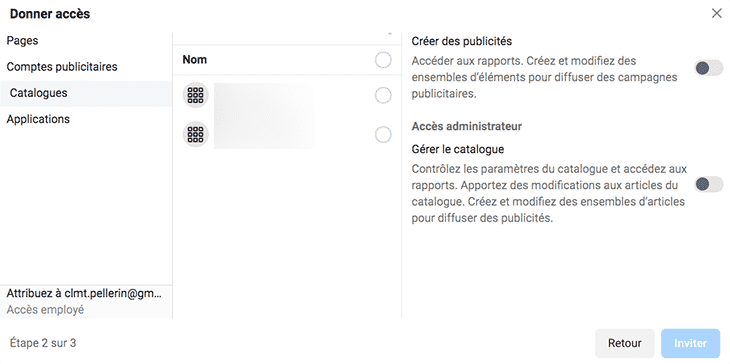
Task: Close the Donner accès dialog
Action: click(x=716, y=13)
